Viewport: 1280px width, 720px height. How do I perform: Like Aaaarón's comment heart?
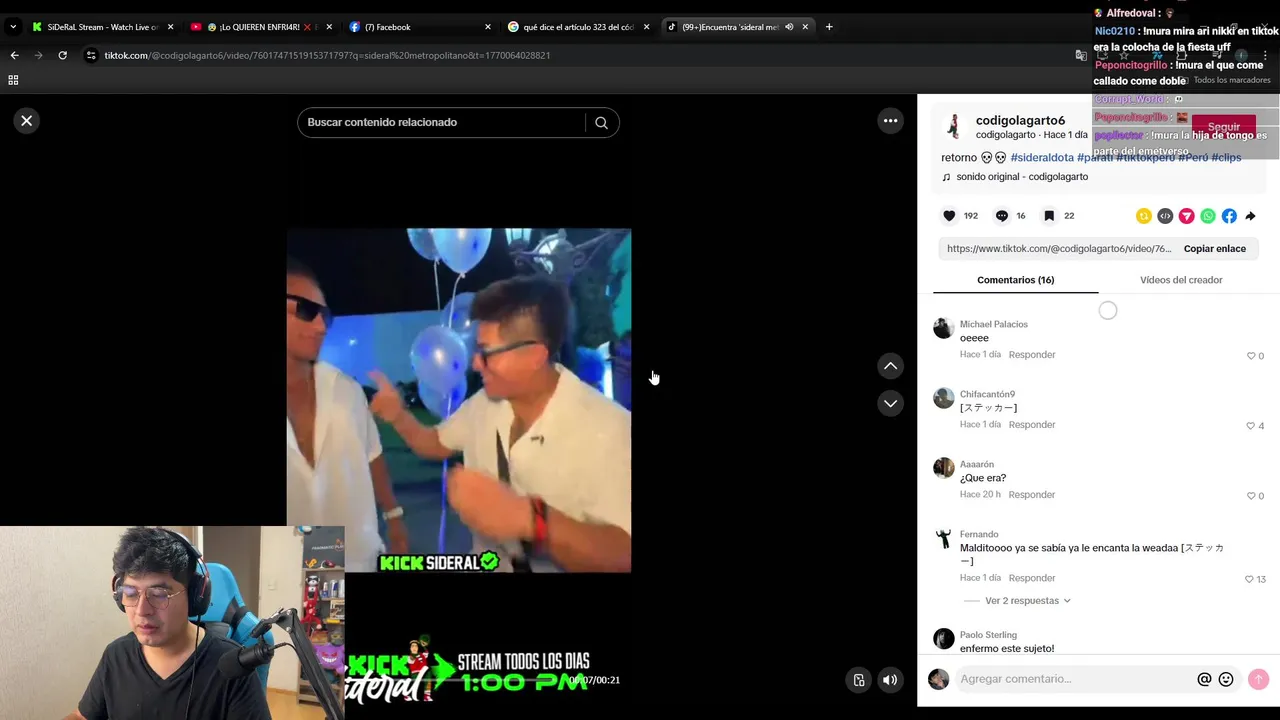click(x=1251, y=496)
